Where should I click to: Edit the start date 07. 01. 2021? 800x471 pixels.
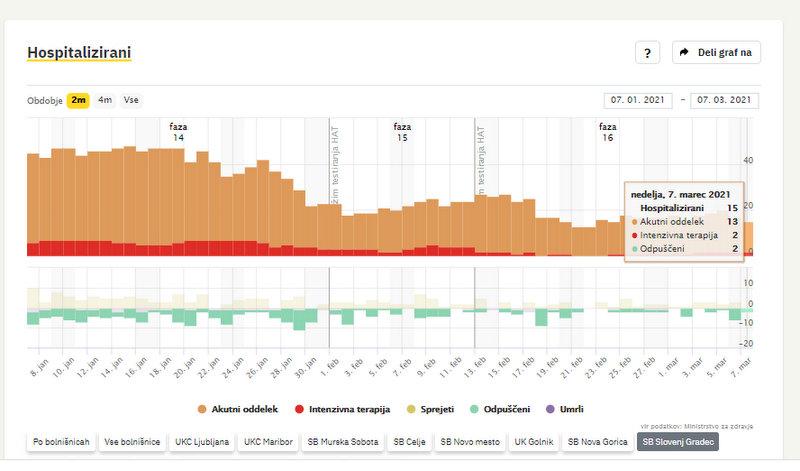(x=638, y=100)
